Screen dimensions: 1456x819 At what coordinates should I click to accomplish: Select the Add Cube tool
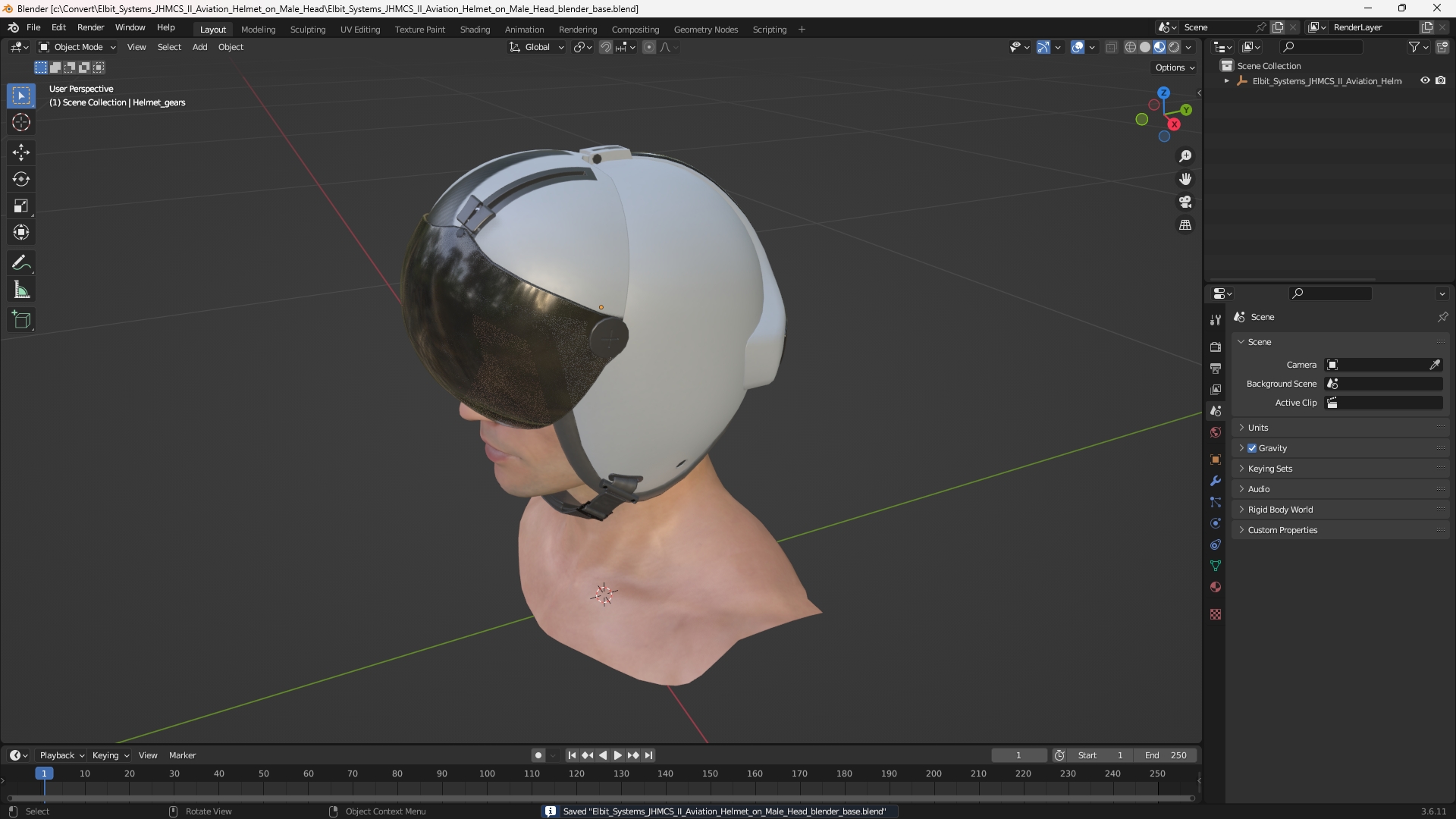(x=21, y=320)
